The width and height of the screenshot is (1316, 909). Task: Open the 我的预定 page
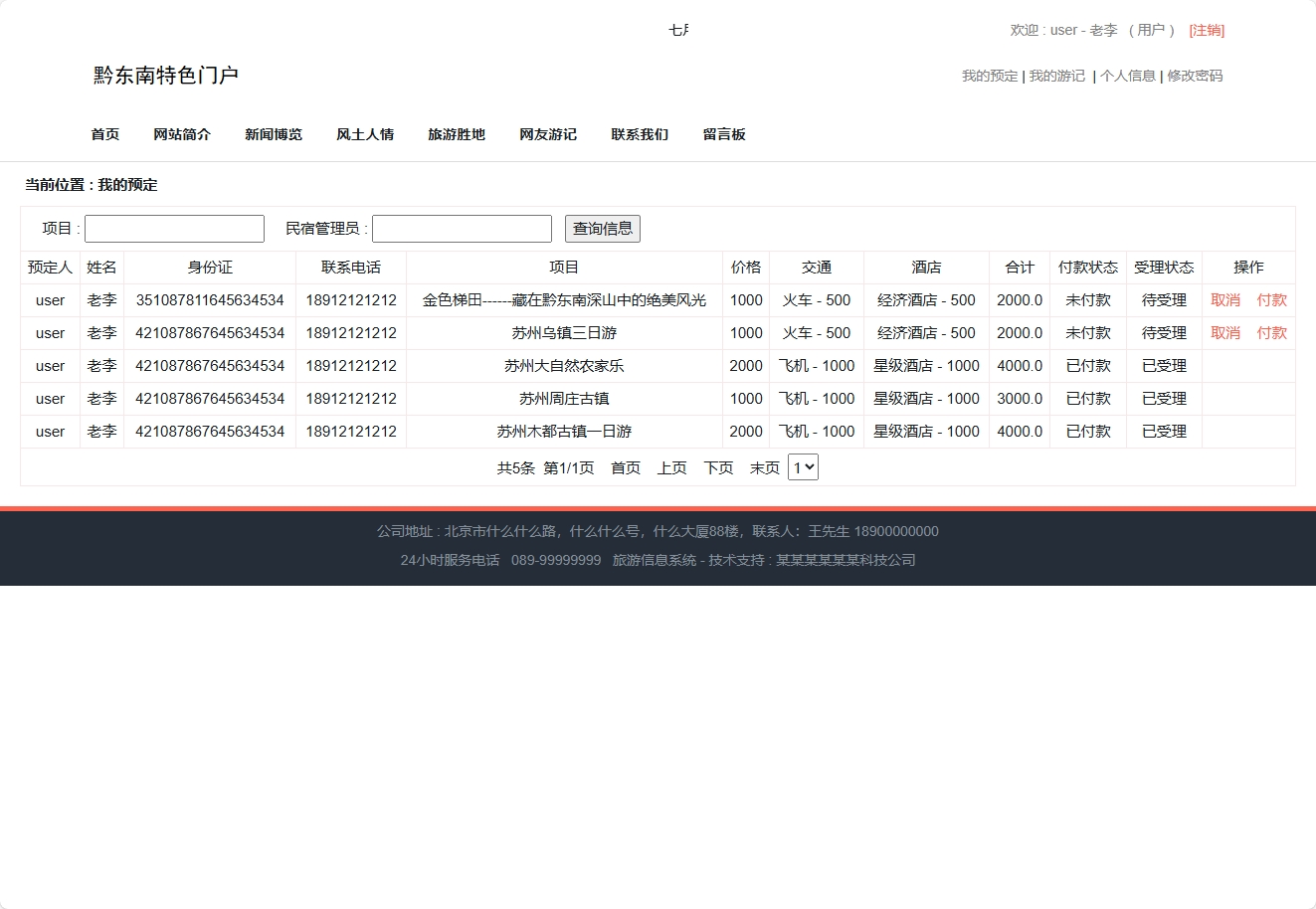[x=989, y=75]
